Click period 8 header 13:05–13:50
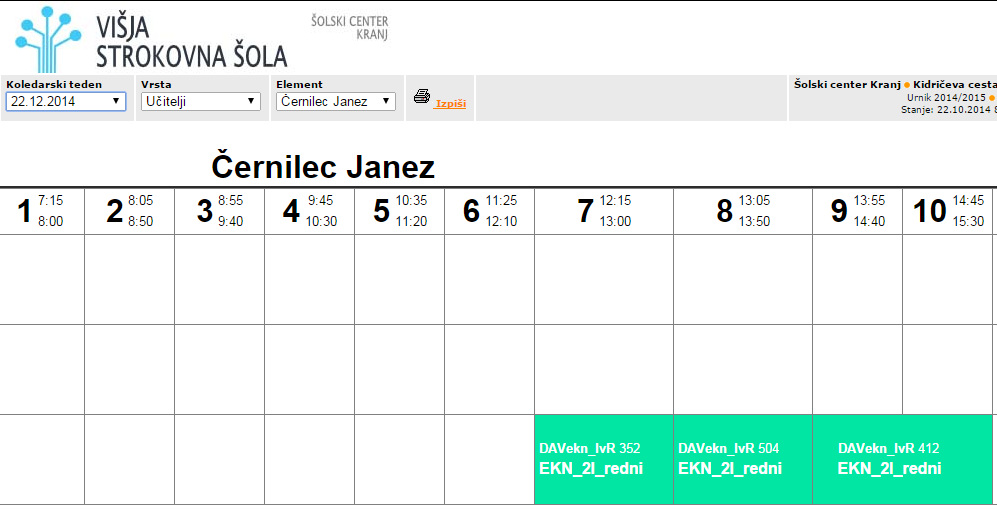Screen dimensions: 997x519 (743, 211)
